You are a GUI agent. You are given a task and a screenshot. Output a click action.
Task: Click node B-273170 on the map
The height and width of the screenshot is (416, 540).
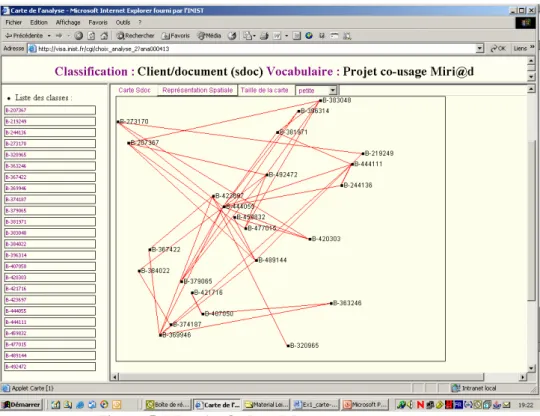pyautogui.click(x=118, y=122)
